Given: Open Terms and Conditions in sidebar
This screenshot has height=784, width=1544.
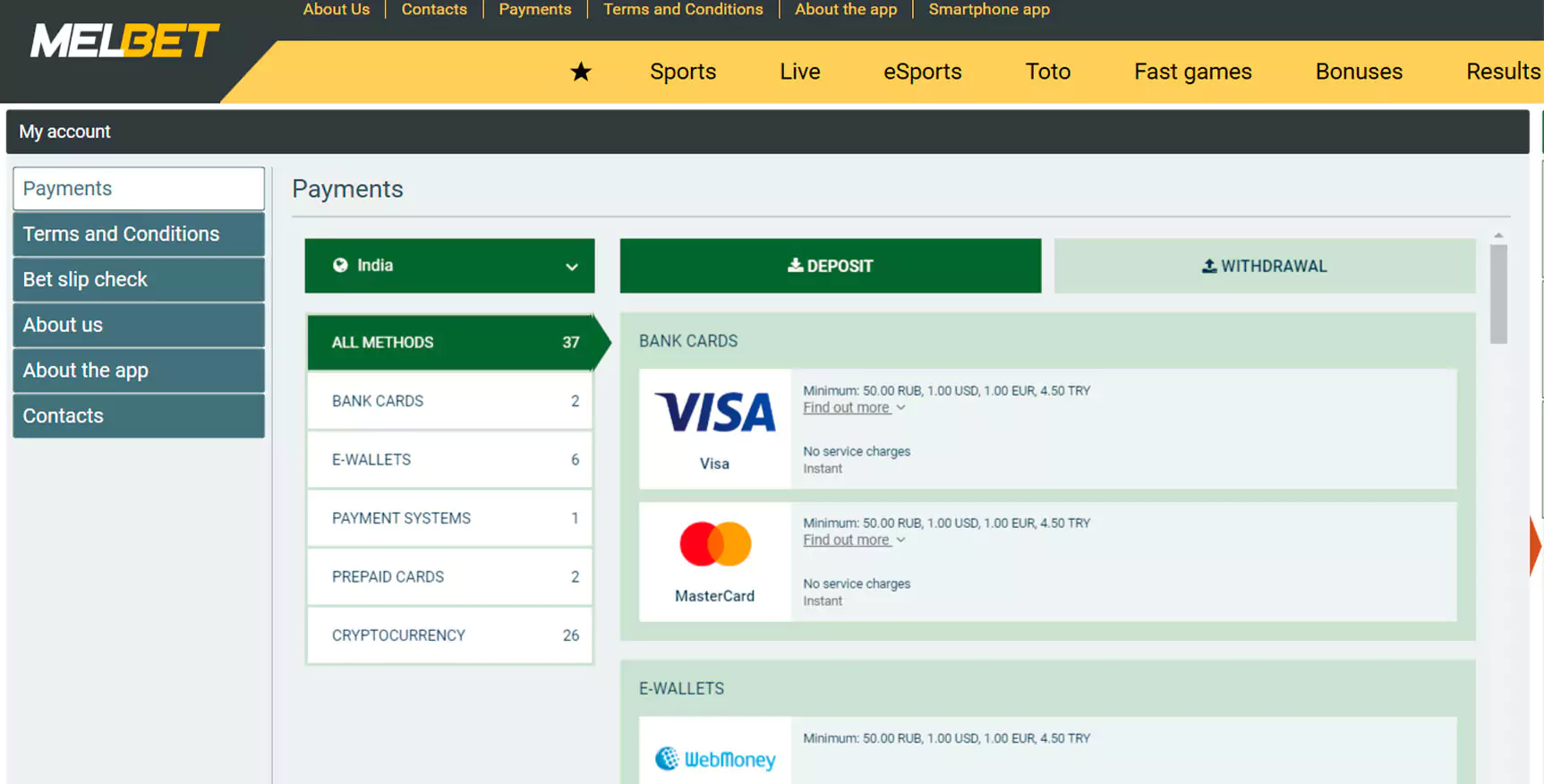Looking at the screenshot, I should 139,234.
